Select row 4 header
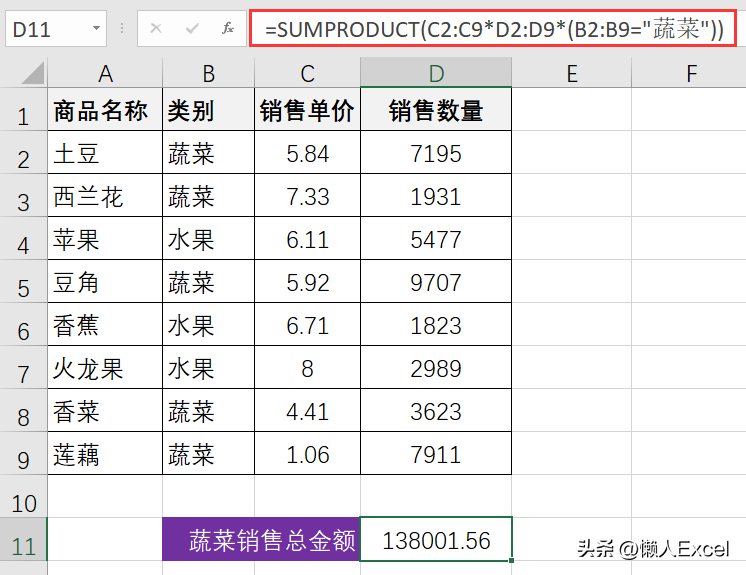The image size is (746, 575). (x=23, y=239)
